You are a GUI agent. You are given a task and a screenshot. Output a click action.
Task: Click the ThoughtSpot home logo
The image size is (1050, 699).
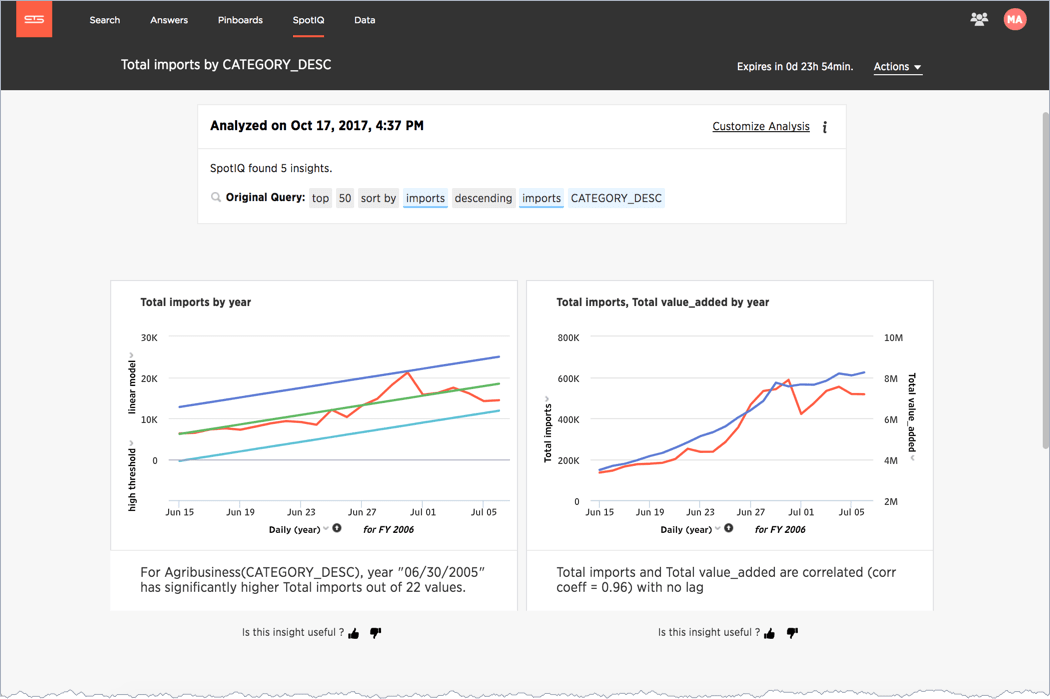(34, 19)
